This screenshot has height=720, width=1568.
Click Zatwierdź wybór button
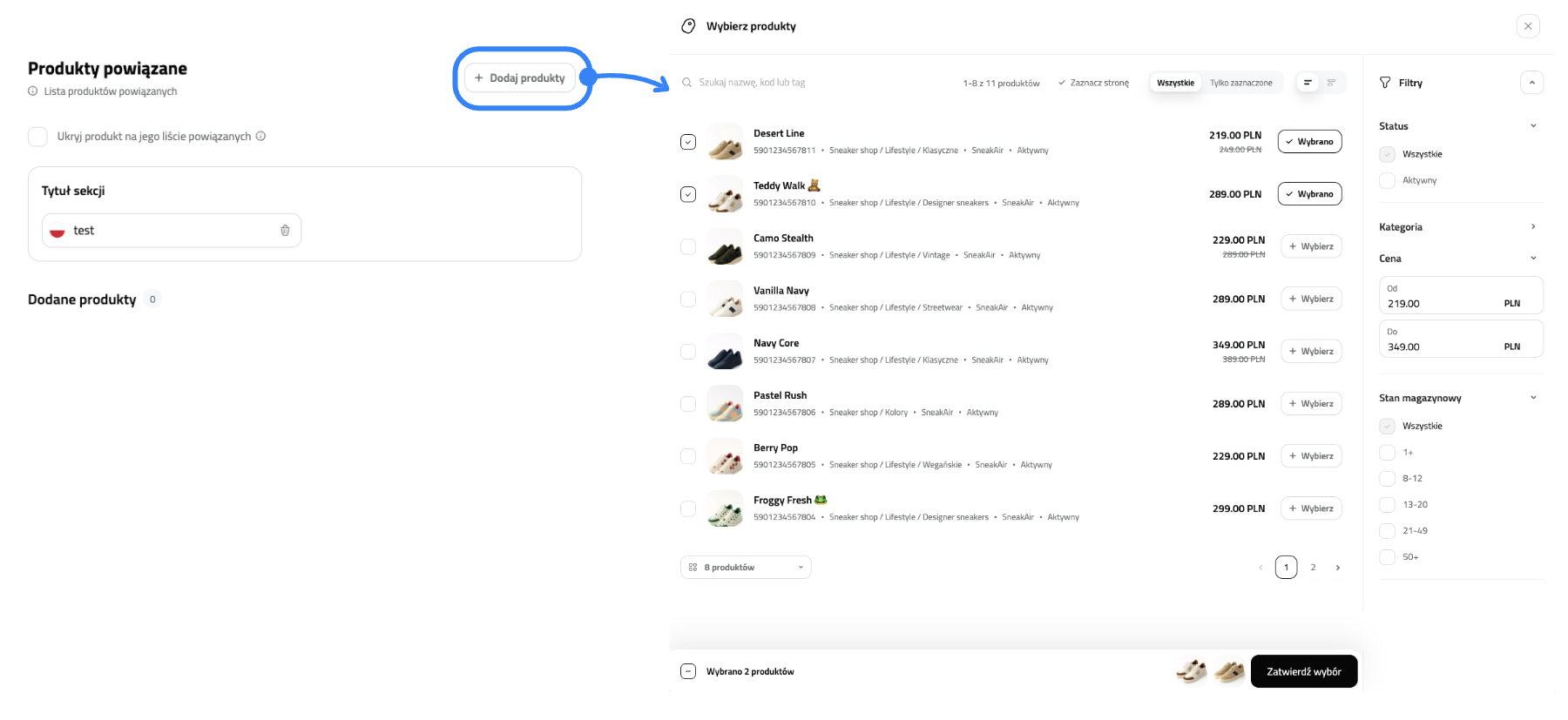(1303, 671)
